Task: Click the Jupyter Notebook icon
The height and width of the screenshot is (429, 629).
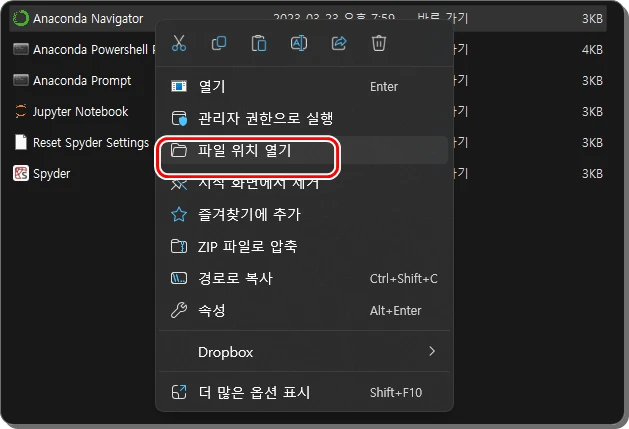Action: 20,111
